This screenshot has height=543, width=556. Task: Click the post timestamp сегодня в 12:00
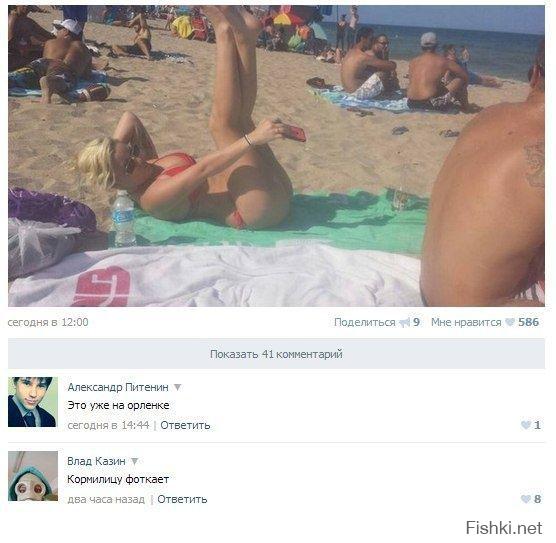click(x=48, y=322)
